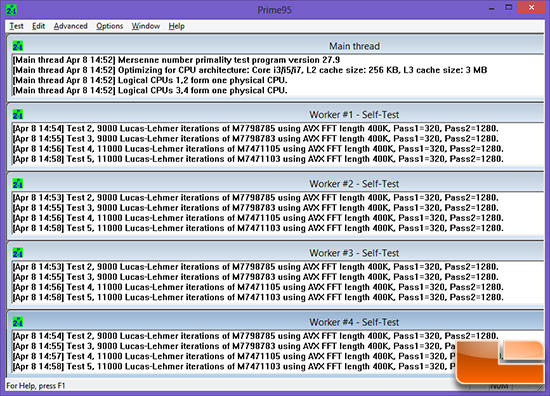
Task: Click Worker #3 Test 4 M7471105 line
Action: click(x=258, y=287)
